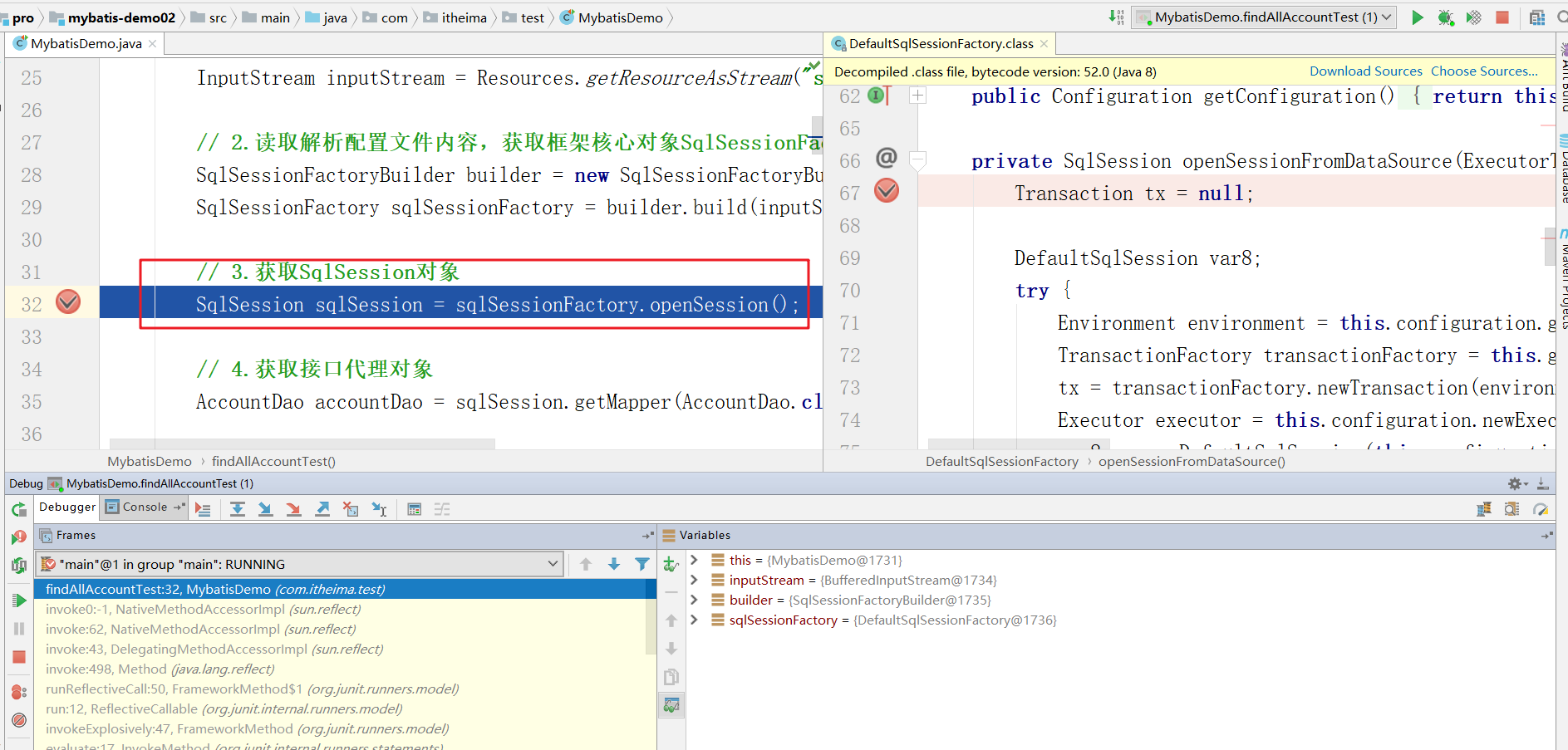This screenshot has height=750, width=1568.
Task: Toggle the Show Watches in Variables Tab button
Action: click(x=671, y=705)
